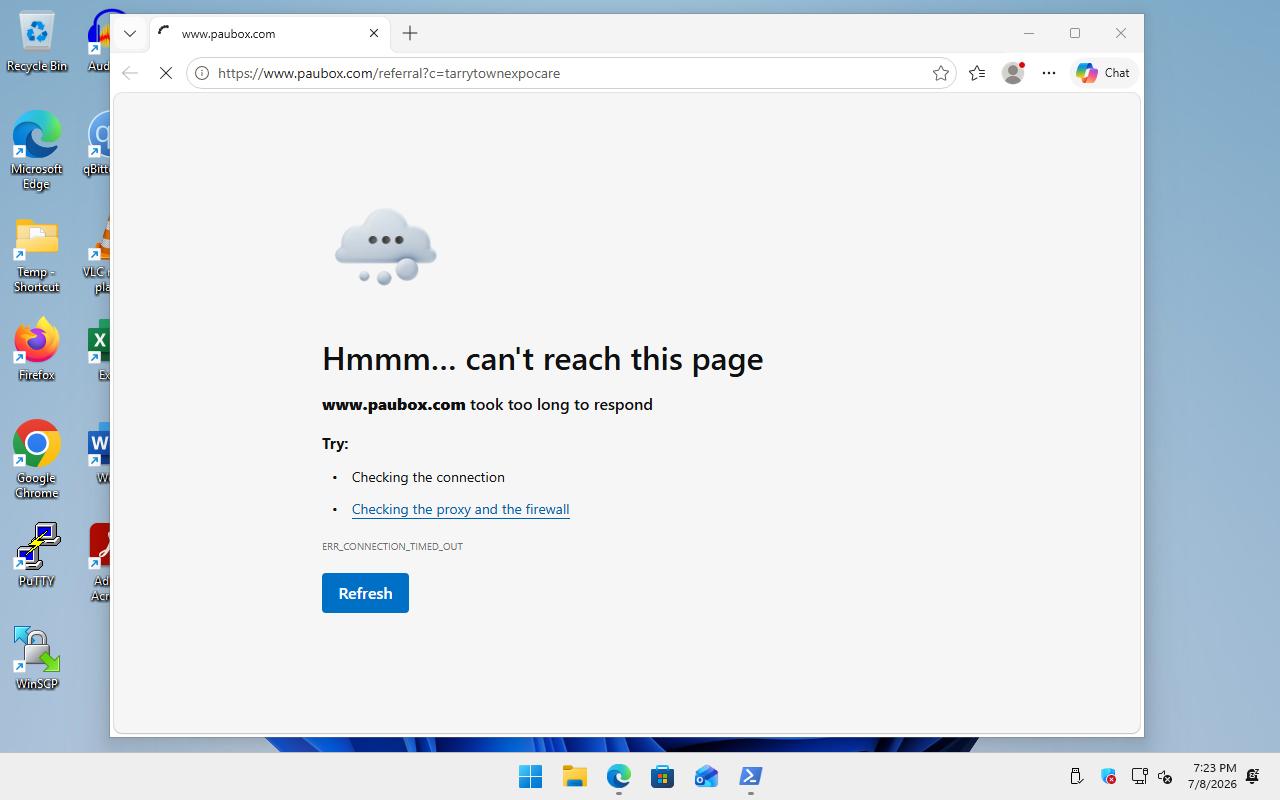Maximize the Edge window
1280x800 pixels.
(1075, 33)
